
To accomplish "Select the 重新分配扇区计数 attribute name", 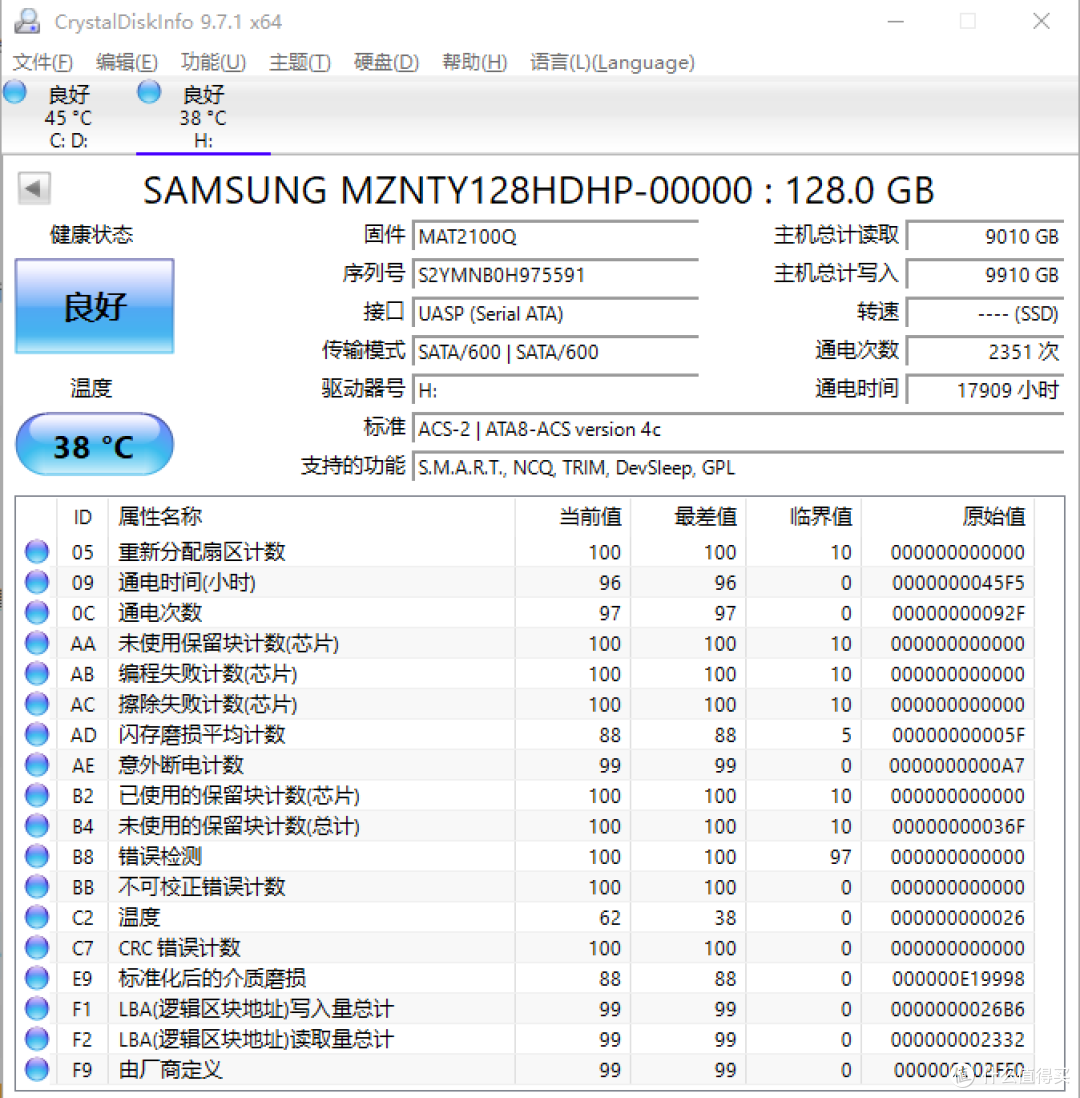I will pyautogui.click(x=202, y=552).
